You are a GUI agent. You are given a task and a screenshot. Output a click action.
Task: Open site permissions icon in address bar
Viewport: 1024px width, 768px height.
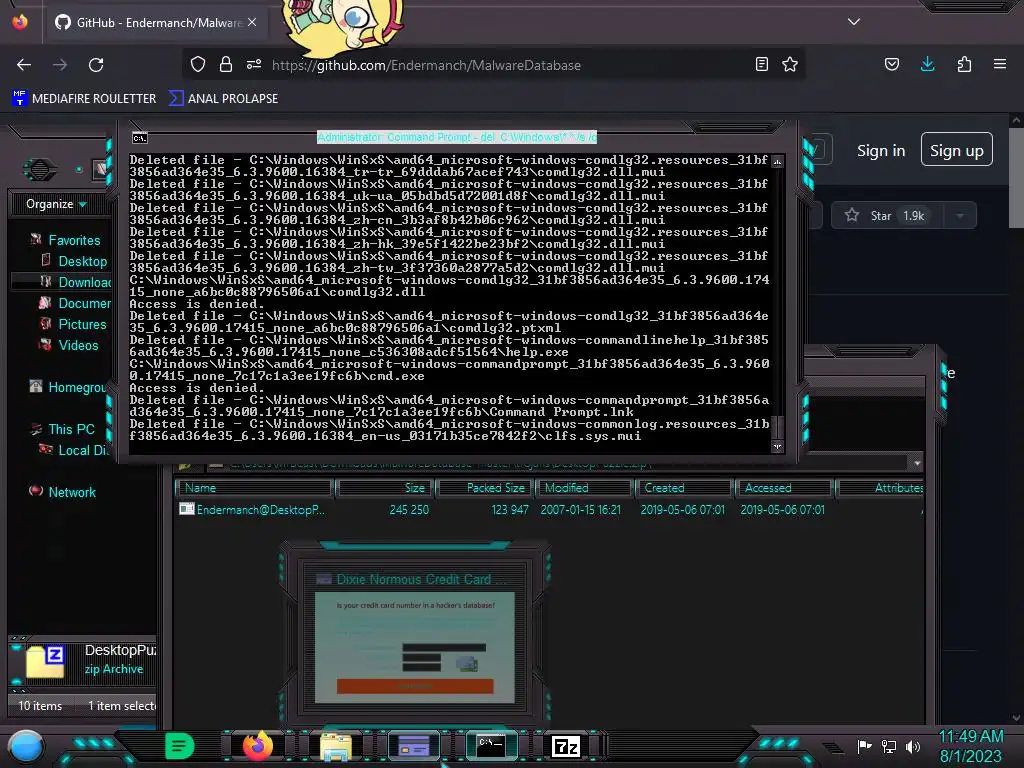click(254, 64)
